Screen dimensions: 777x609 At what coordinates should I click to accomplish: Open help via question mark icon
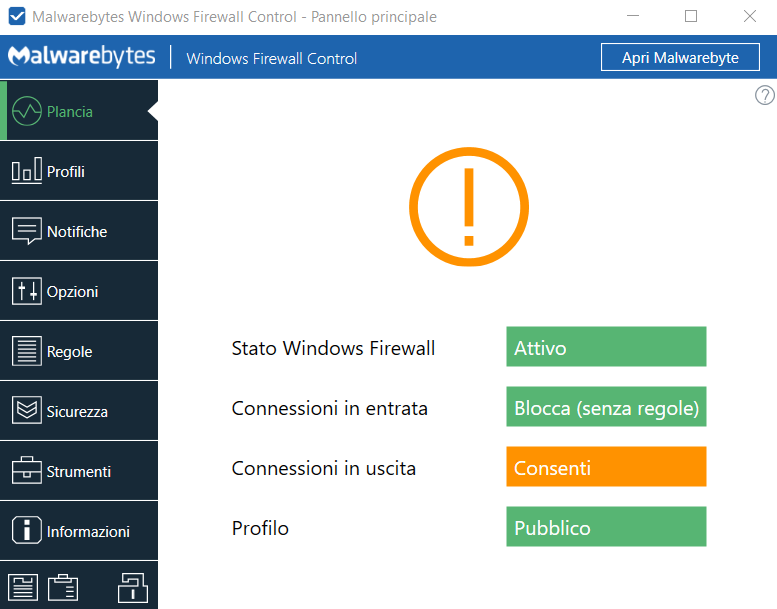coord(765,95)
